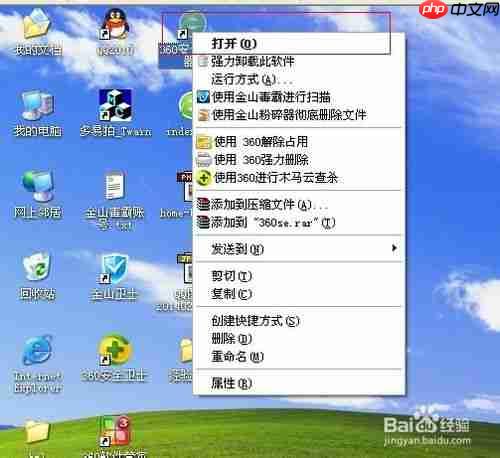
Task: Expand the 发送到 (N) submenu arrow
Action: pyautogui.click(x=394, y=248)
